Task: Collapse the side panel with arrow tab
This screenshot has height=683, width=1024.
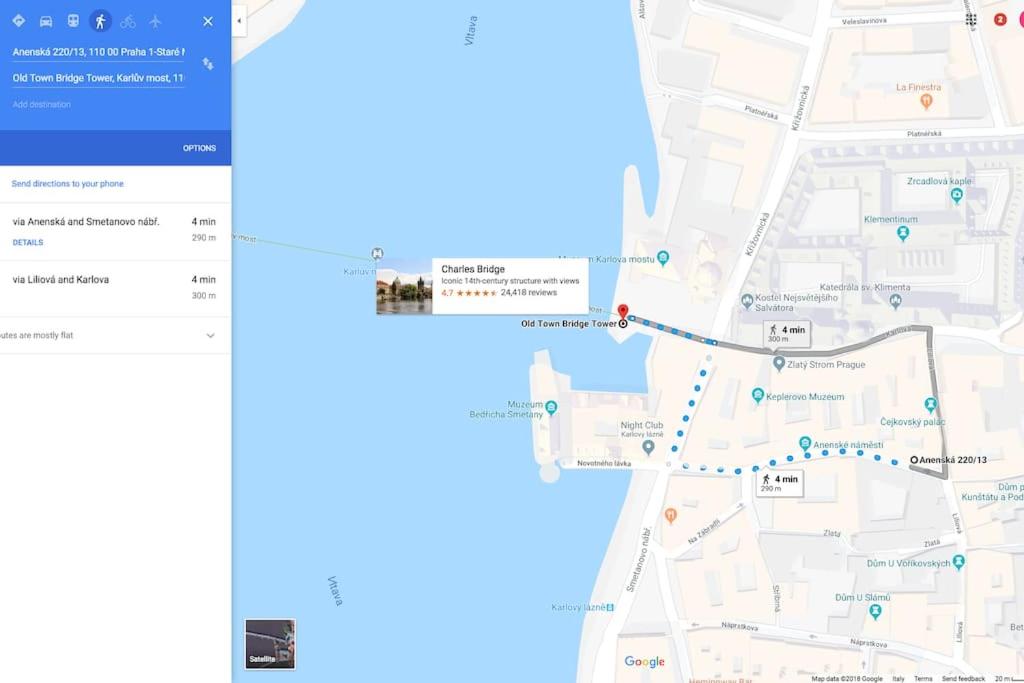Action: coord(239,21)
